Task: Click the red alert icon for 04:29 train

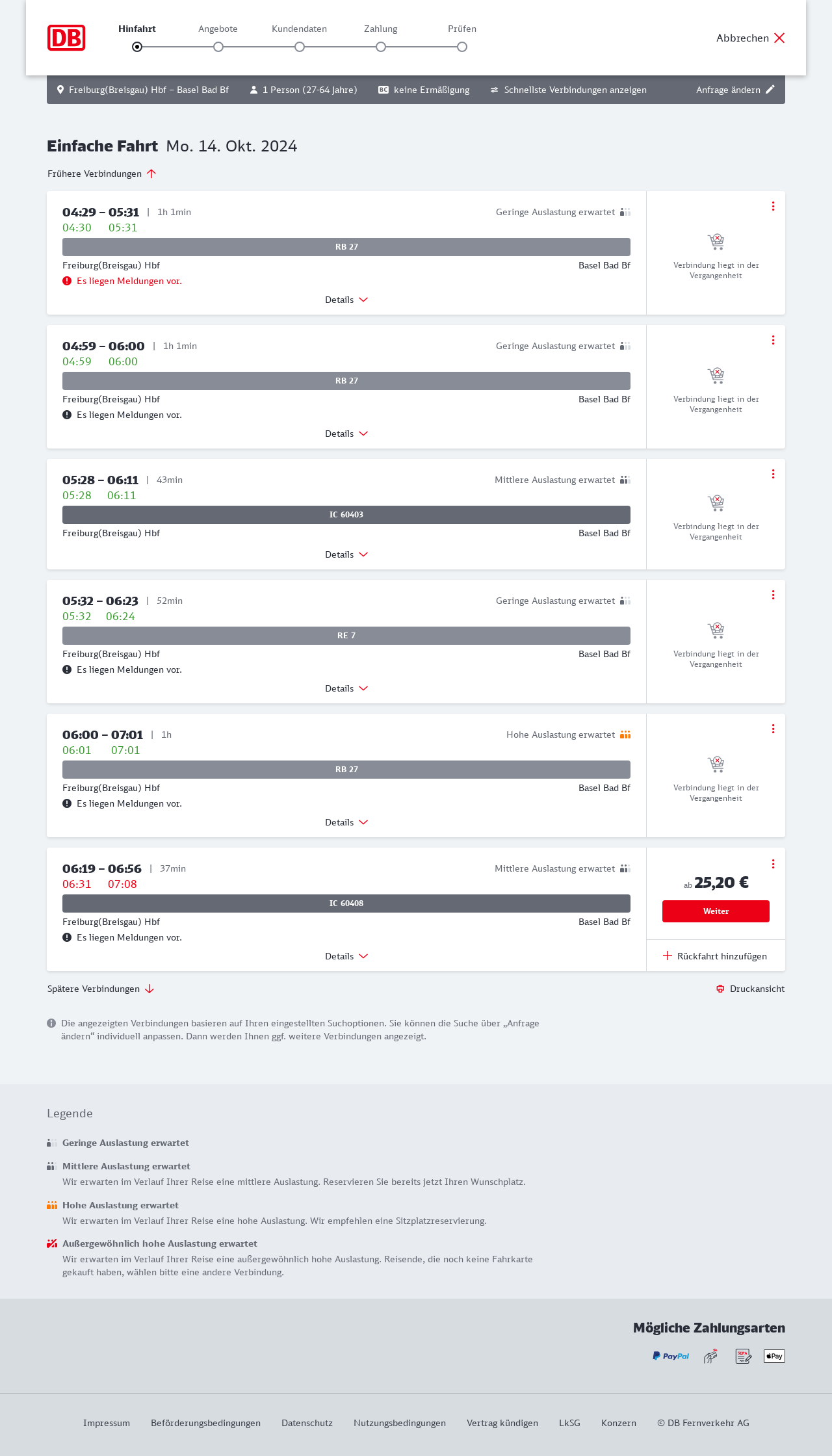Action: click(x=67, y=281)
